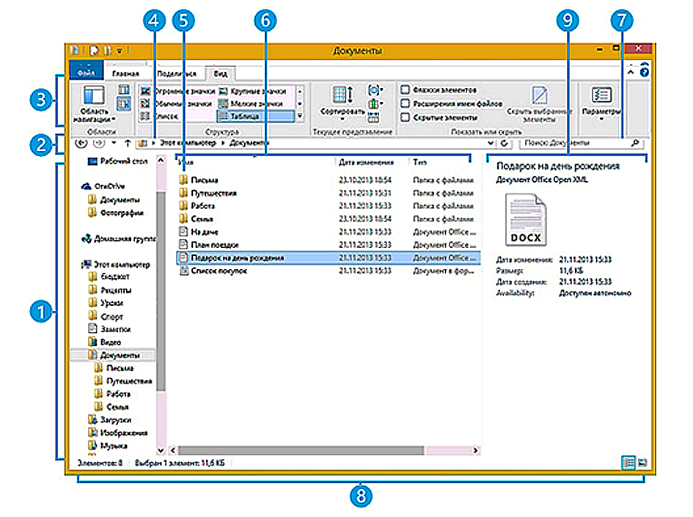
Task: Click Документы in the address breadcrumb
Action: 249,143
